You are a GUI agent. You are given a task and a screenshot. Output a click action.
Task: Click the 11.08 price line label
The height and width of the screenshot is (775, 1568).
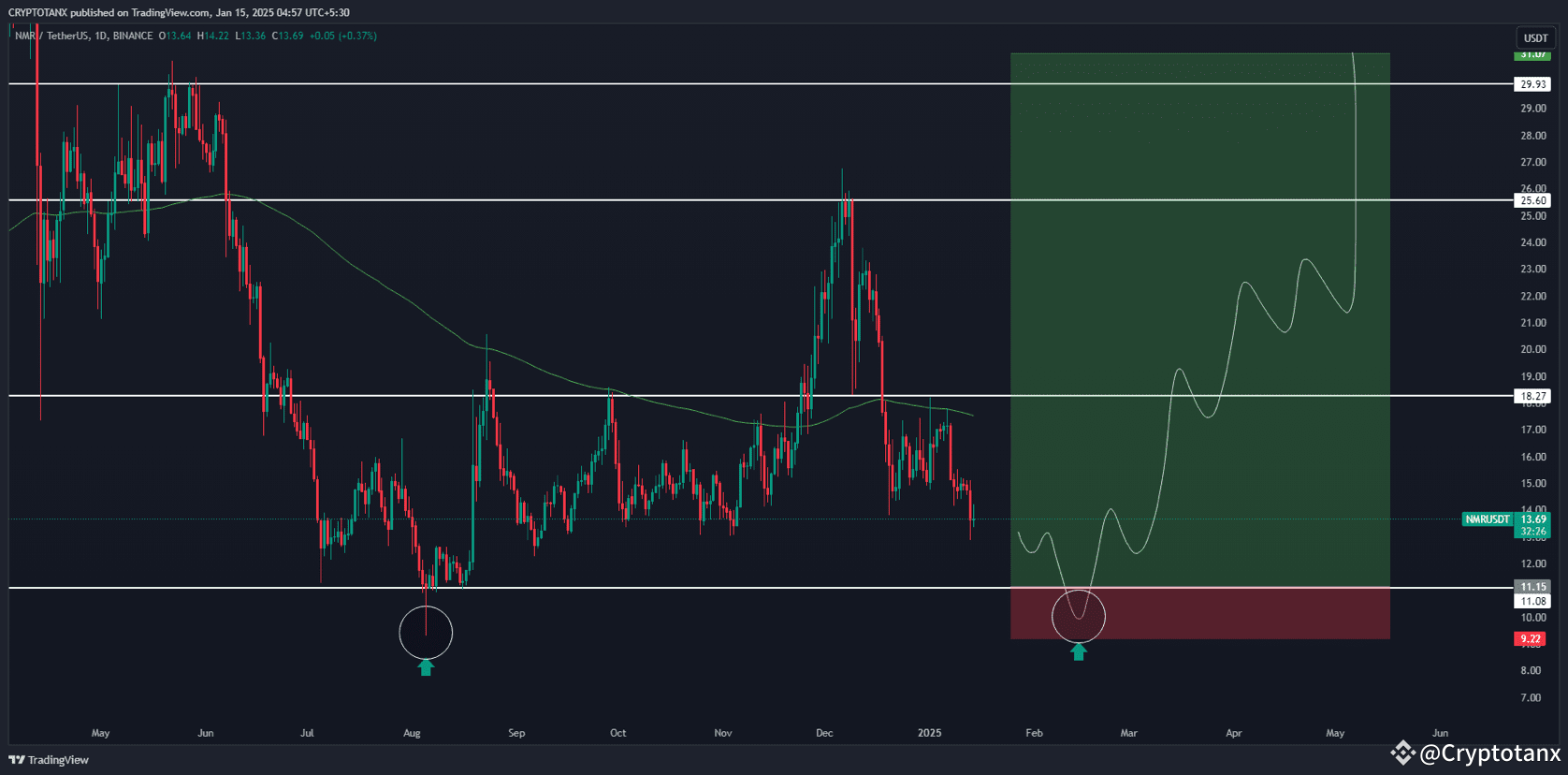[1532, 601]
